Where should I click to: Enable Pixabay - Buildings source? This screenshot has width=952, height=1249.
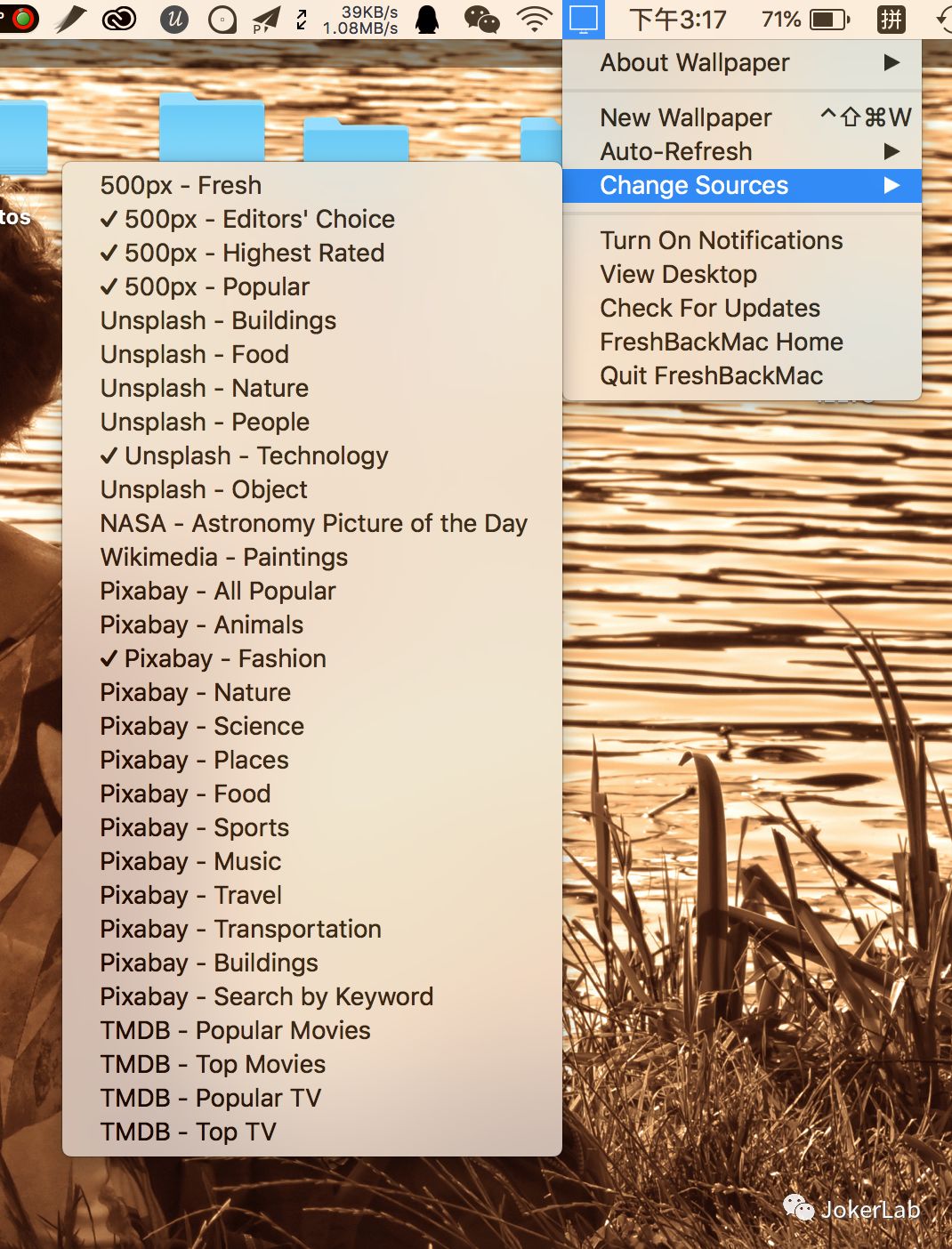[x=312, y=963]
